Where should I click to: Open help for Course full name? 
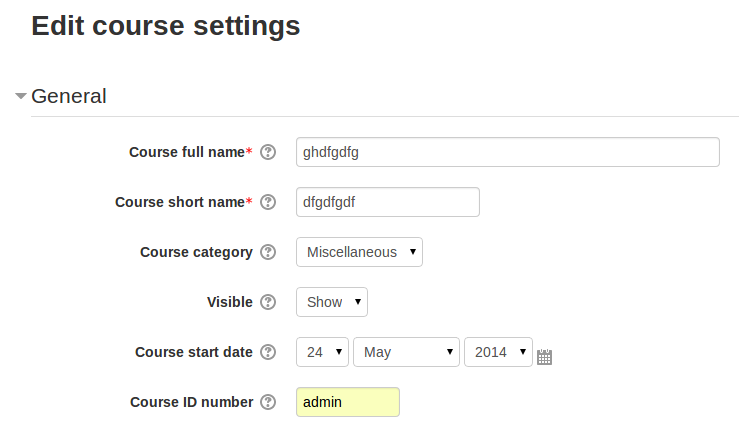[x=268, y=152]
